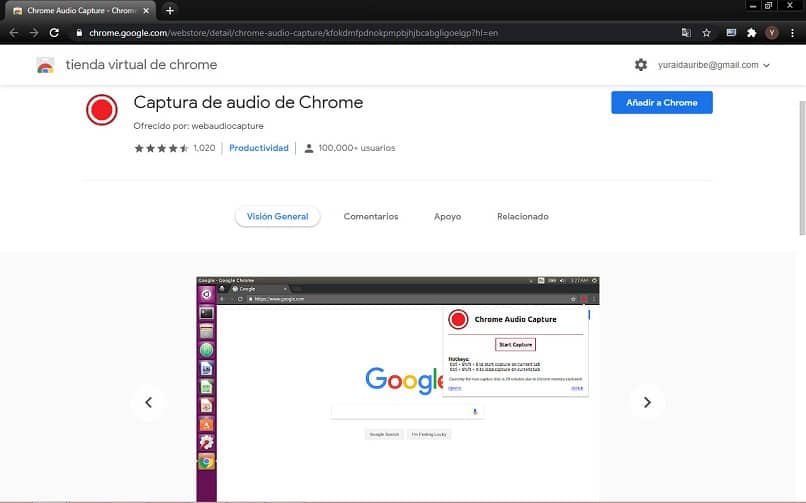This screenshot has height=503, width=806.
Task: Click the users person icon
Action: (308, 148)
